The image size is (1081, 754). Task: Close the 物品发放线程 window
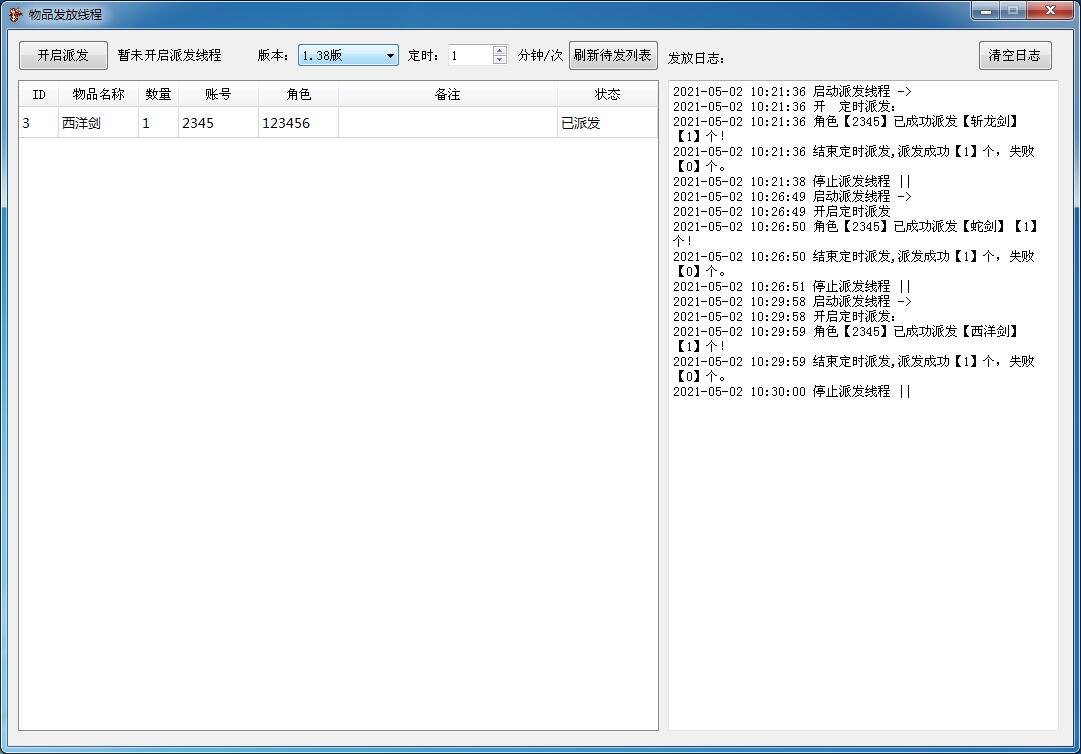pyautogui.click(x=1051, y=10)
